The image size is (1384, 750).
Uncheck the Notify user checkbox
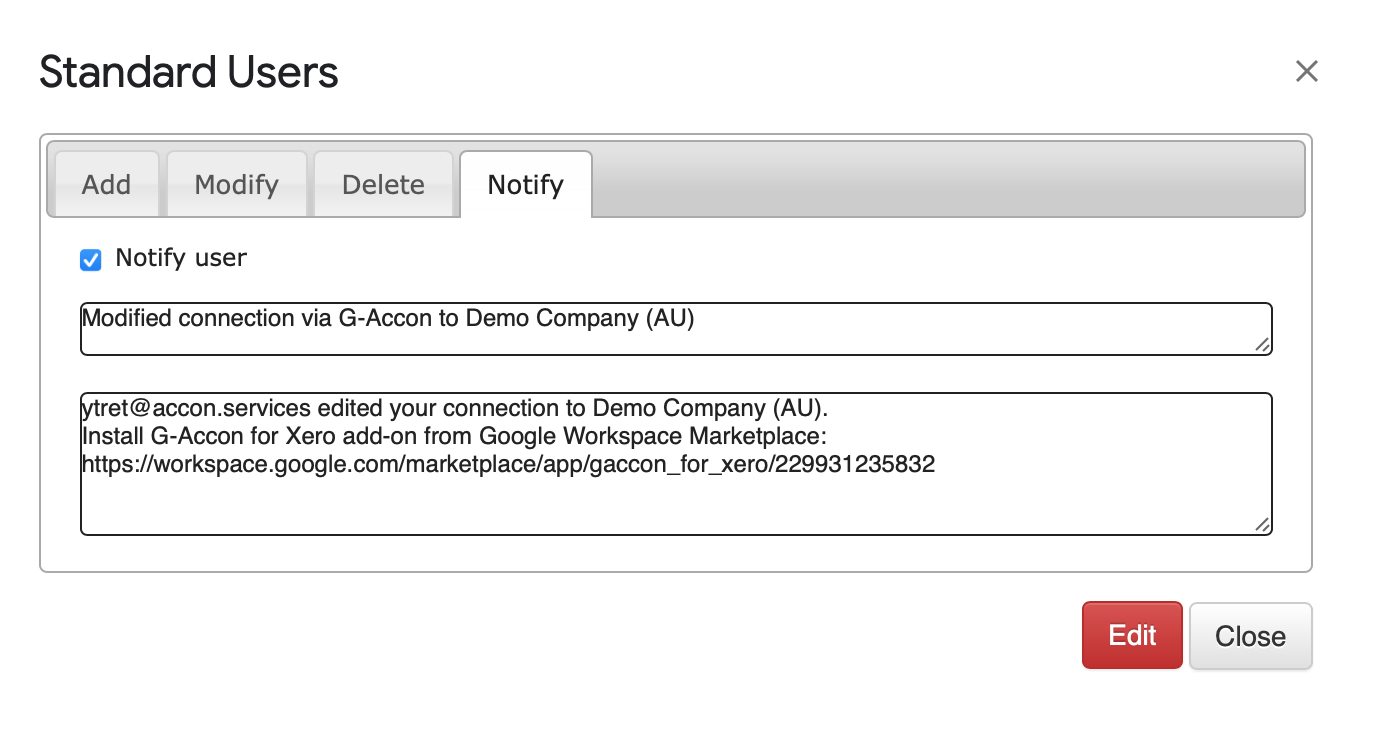[x=91, y=260]
